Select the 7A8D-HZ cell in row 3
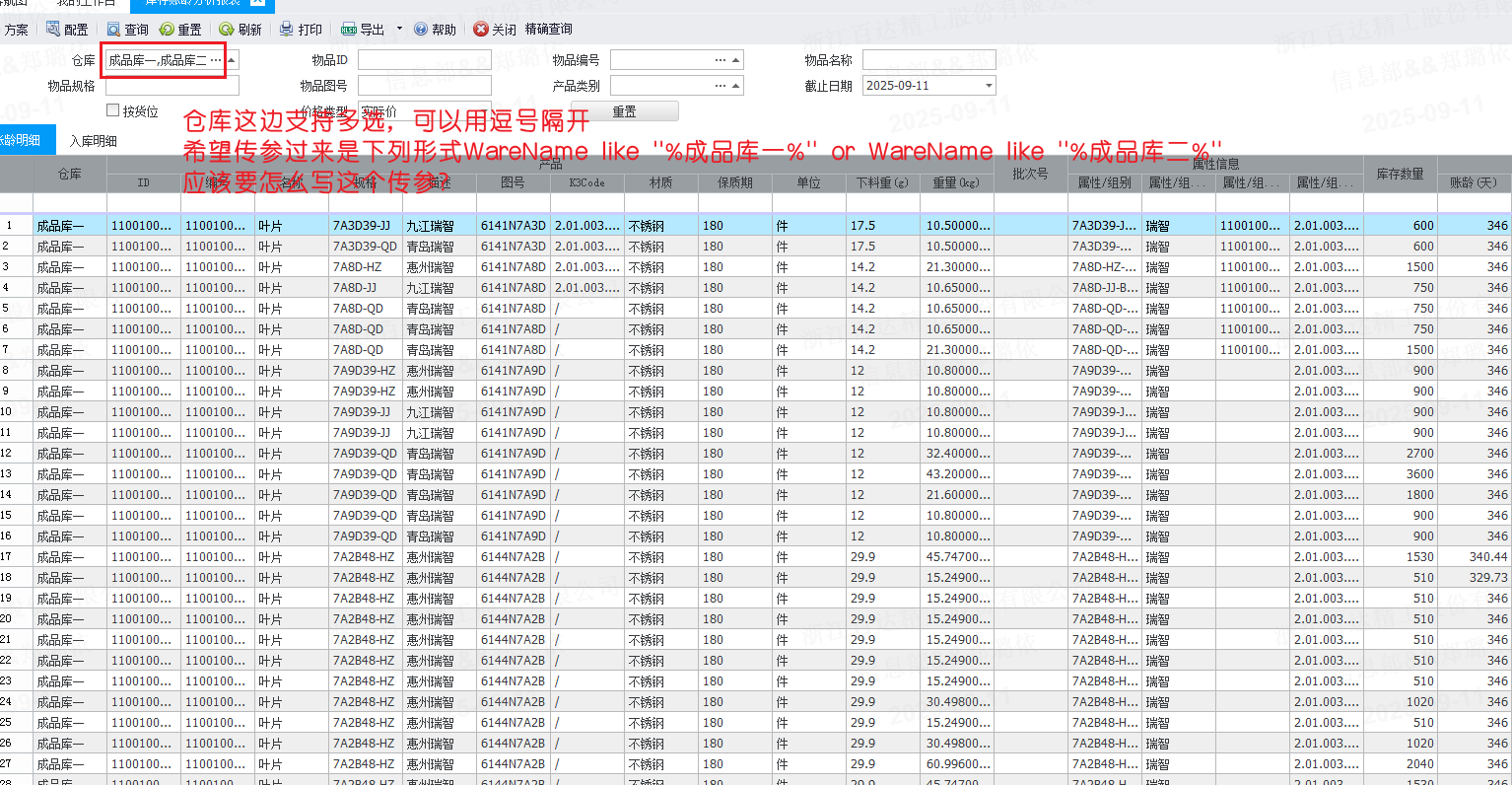The height and width of the screenshot is (785, 1512). (365, 267)
